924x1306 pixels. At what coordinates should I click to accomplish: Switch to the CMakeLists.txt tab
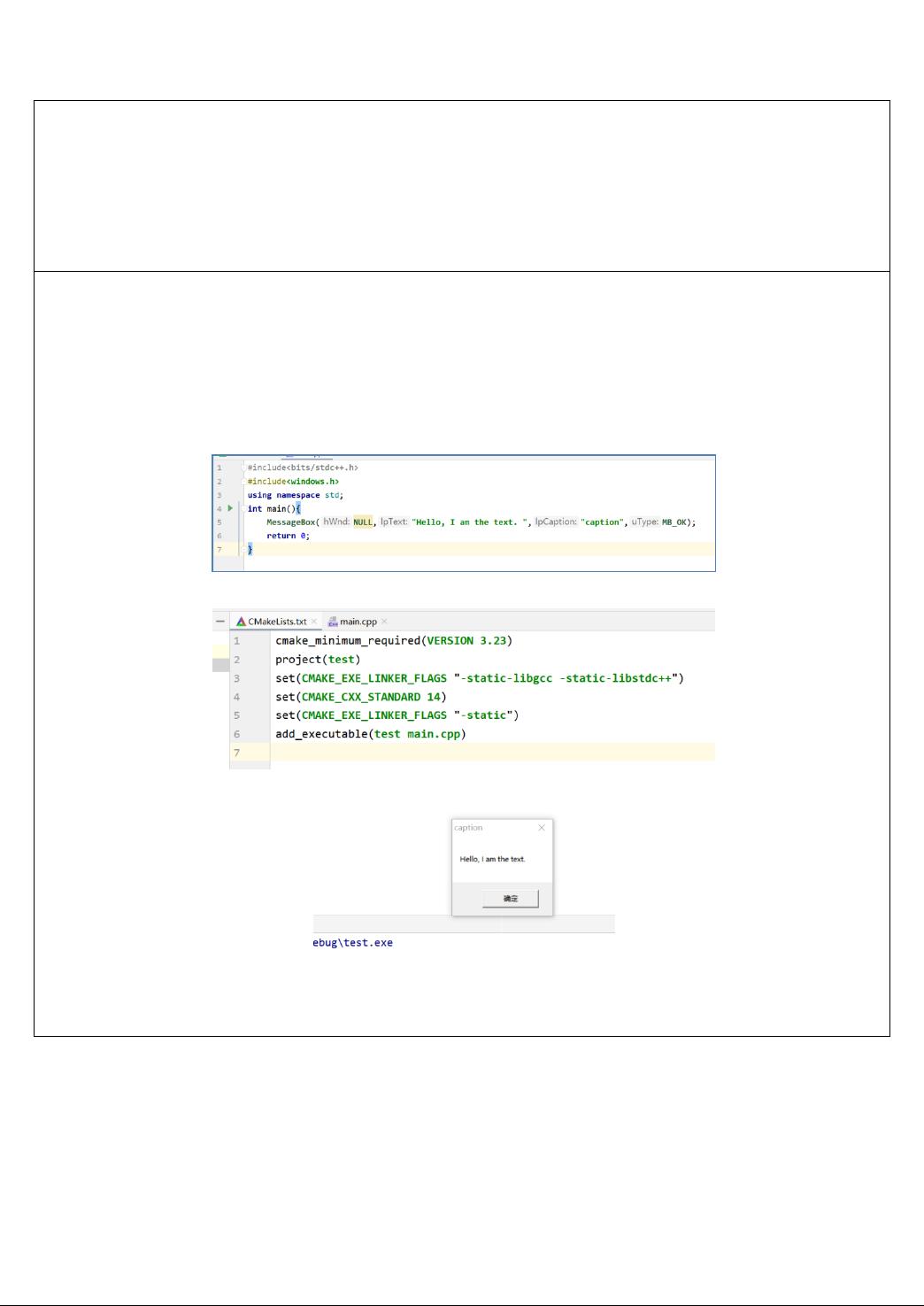tap(277, 622)
